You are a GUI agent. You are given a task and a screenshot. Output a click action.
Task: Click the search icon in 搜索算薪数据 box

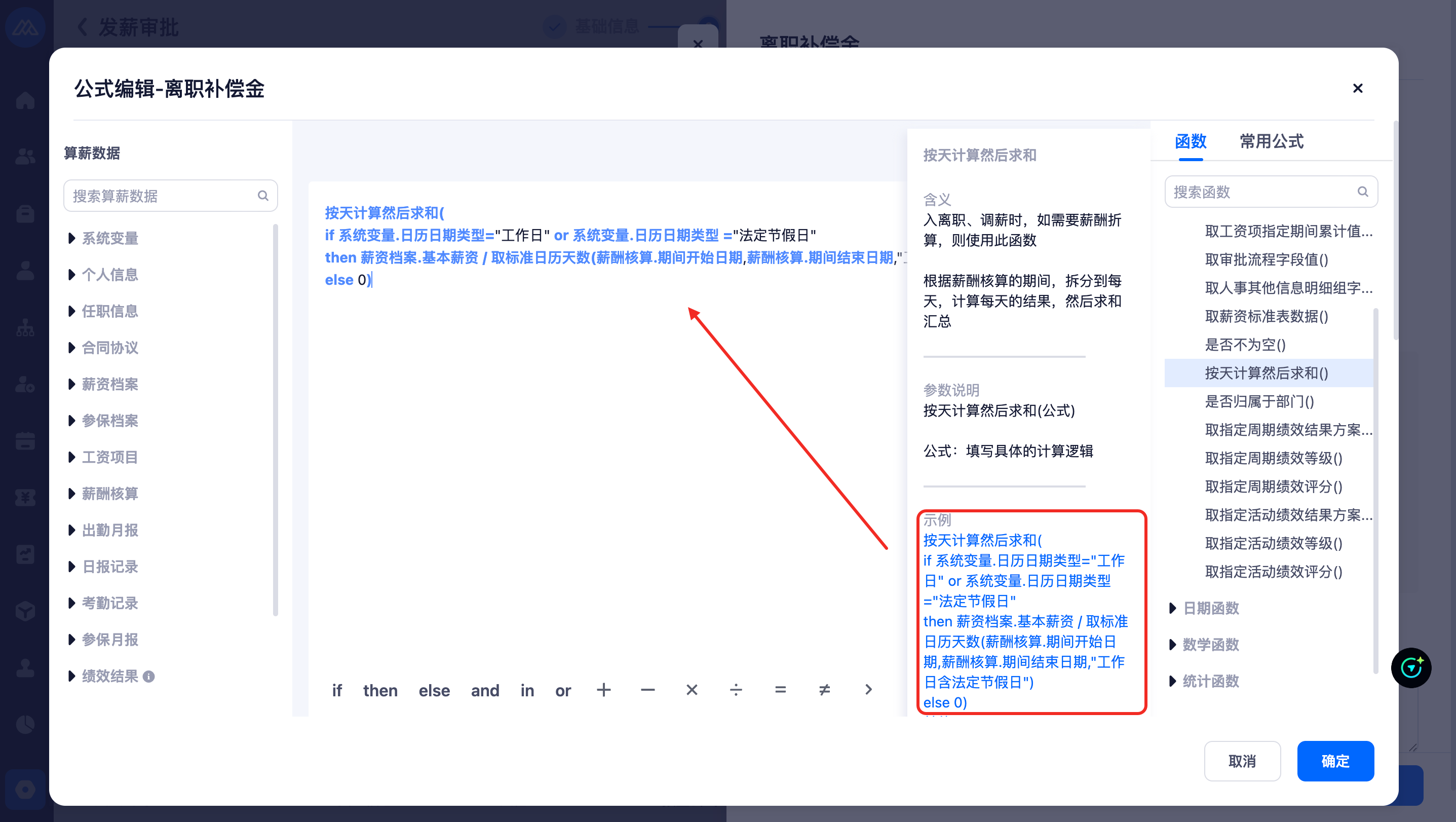pos(263,196)
